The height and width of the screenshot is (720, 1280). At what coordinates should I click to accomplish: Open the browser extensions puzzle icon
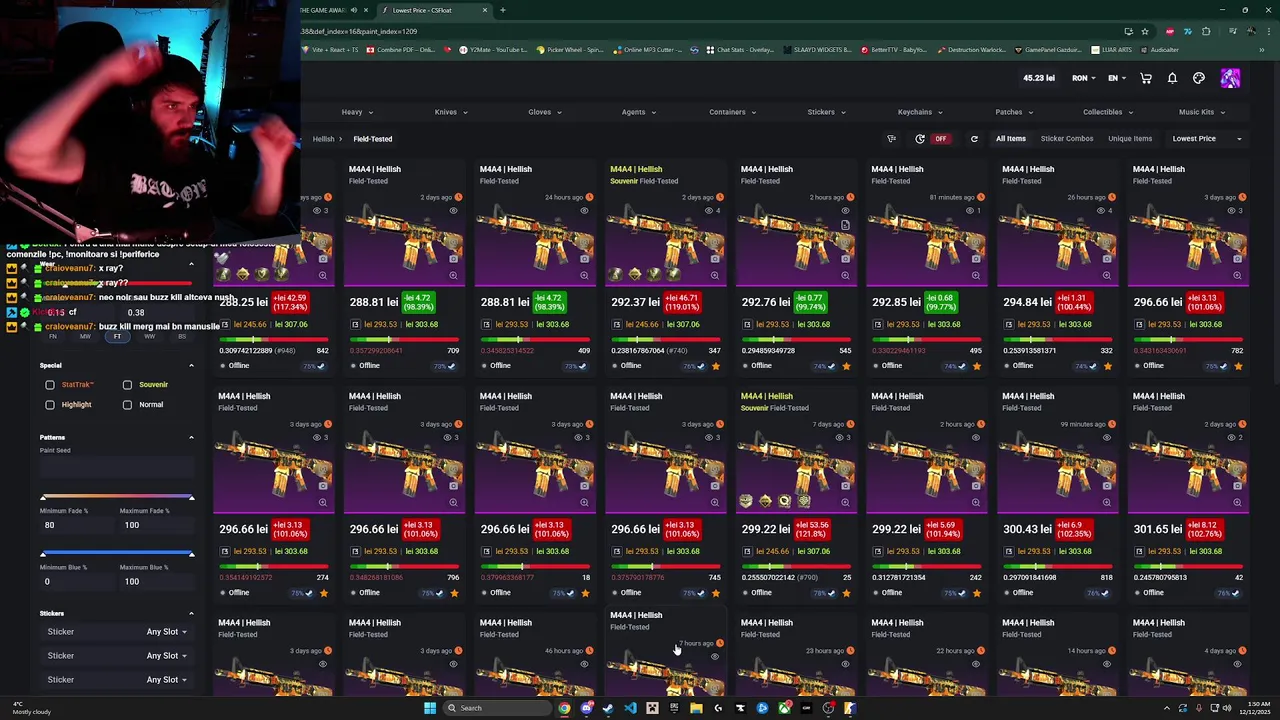pos(1206,31)
